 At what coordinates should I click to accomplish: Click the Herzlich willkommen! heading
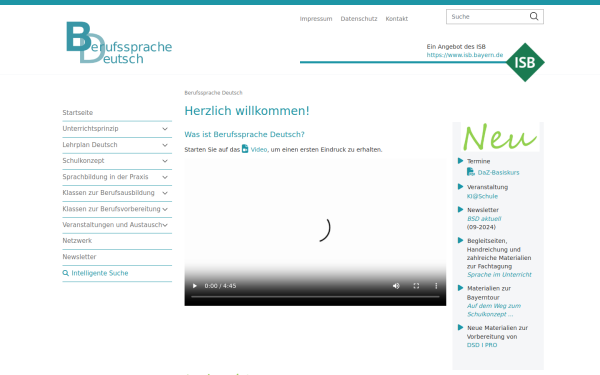(247, 111)
